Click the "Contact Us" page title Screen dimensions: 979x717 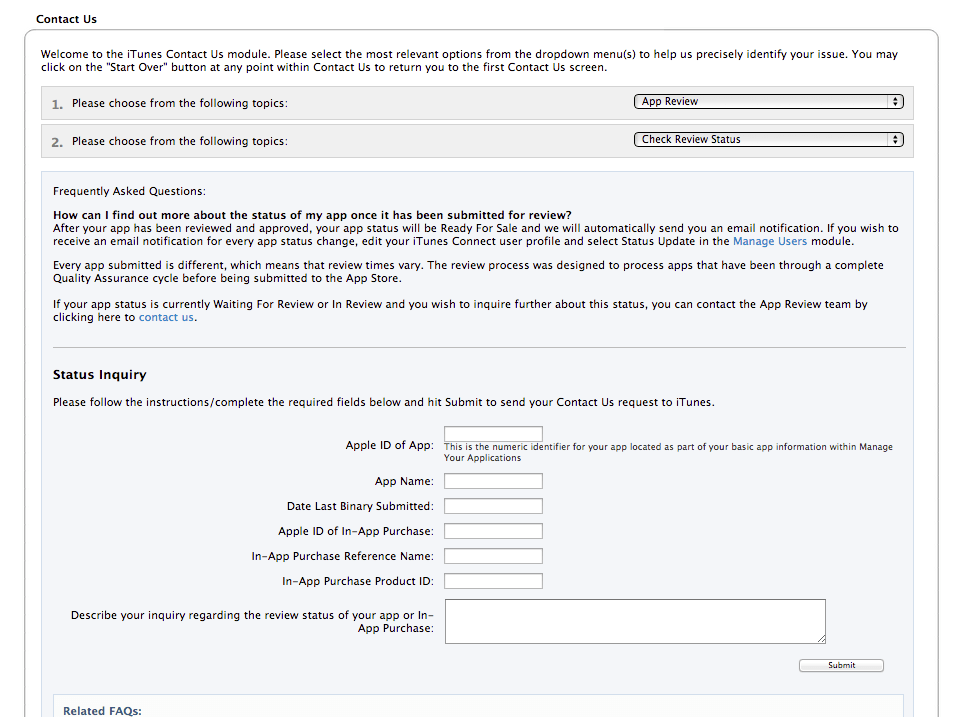coord(66,19)
